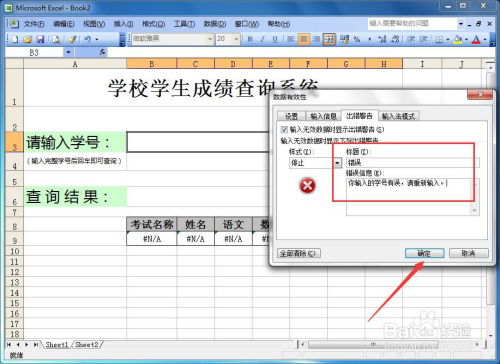Open the font size dropdown
500x364 pixels.
coord(236,39)
